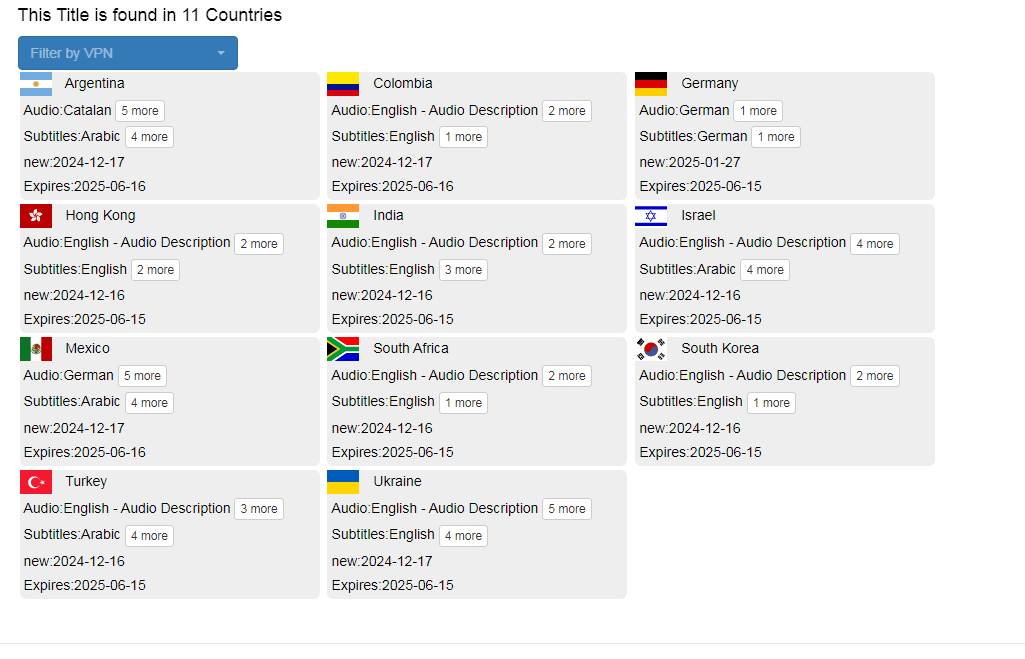This screenshot has height=659, width=1025.
Task: Expand Argentina's 5 more audio languages
Action: [140, 111]
